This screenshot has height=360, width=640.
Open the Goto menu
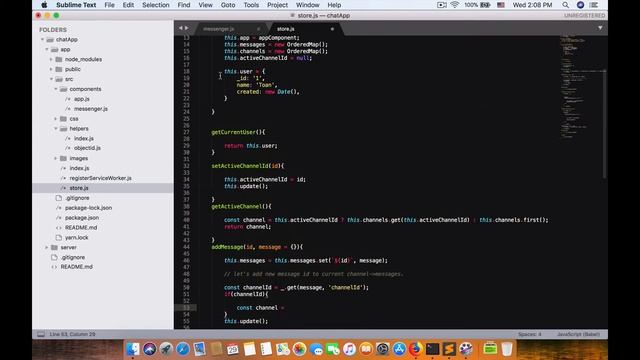[228, 5]
